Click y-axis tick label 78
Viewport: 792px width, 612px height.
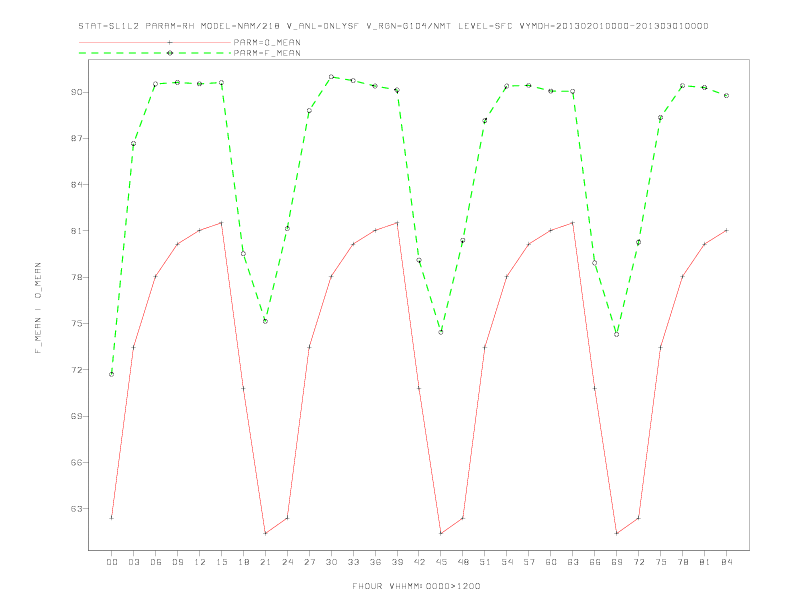tap(77, 277)
